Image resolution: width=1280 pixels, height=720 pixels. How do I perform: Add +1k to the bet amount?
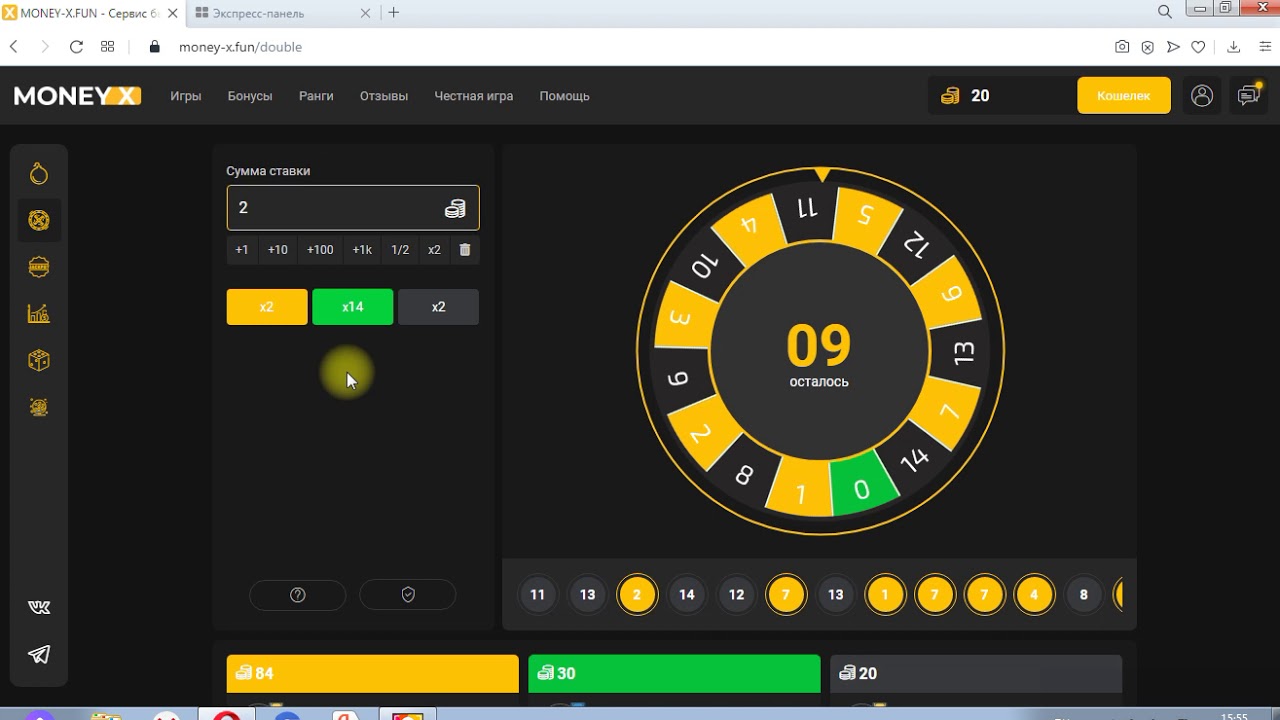coord(362,250)
